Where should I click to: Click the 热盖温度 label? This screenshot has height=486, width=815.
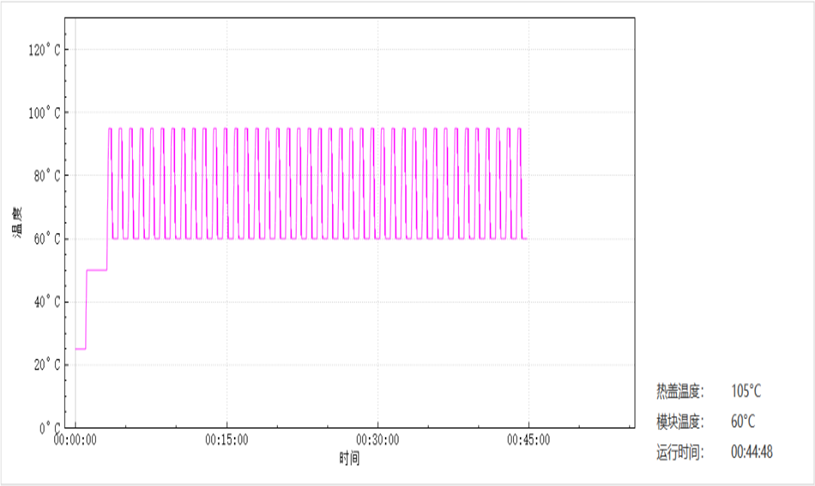pos(681,390)
